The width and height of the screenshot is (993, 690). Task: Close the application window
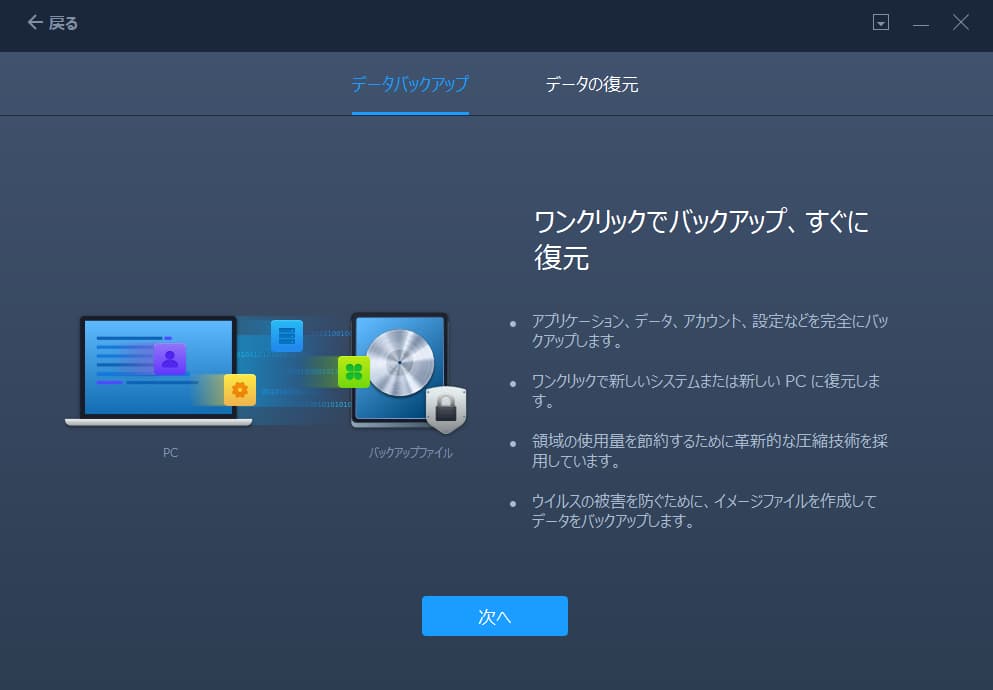pos(961,23)
